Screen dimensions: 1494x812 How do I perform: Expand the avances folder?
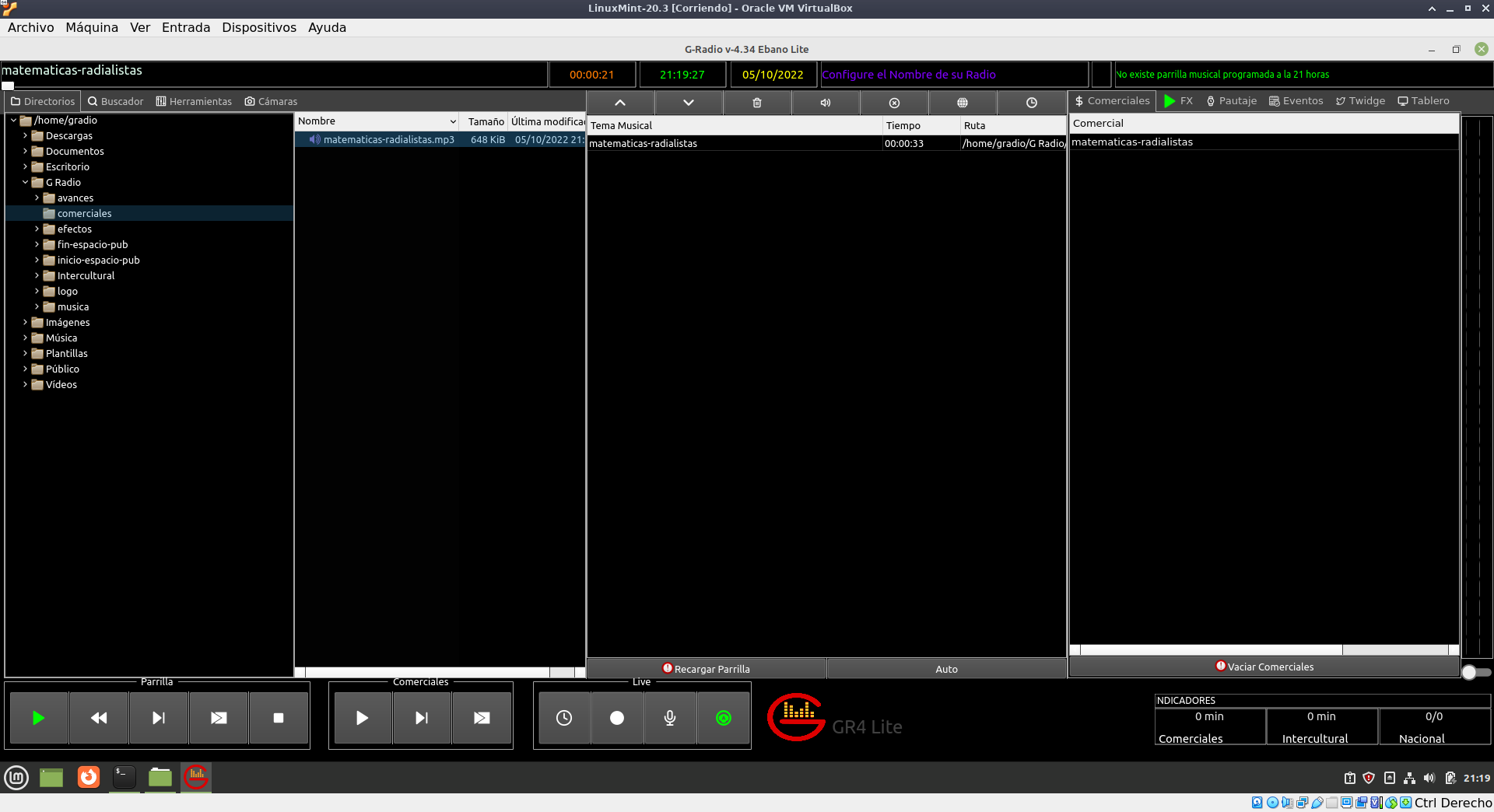(37, 198)
